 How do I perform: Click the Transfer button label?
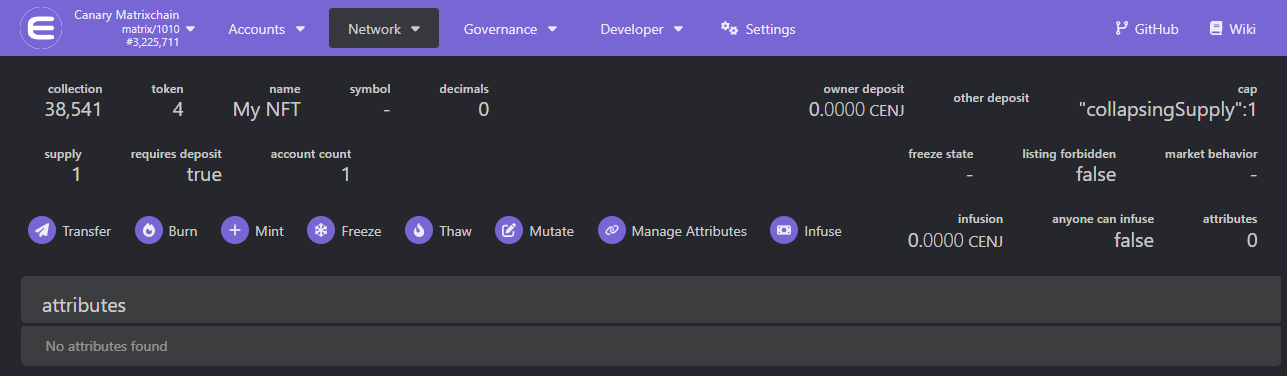(86, 231)
